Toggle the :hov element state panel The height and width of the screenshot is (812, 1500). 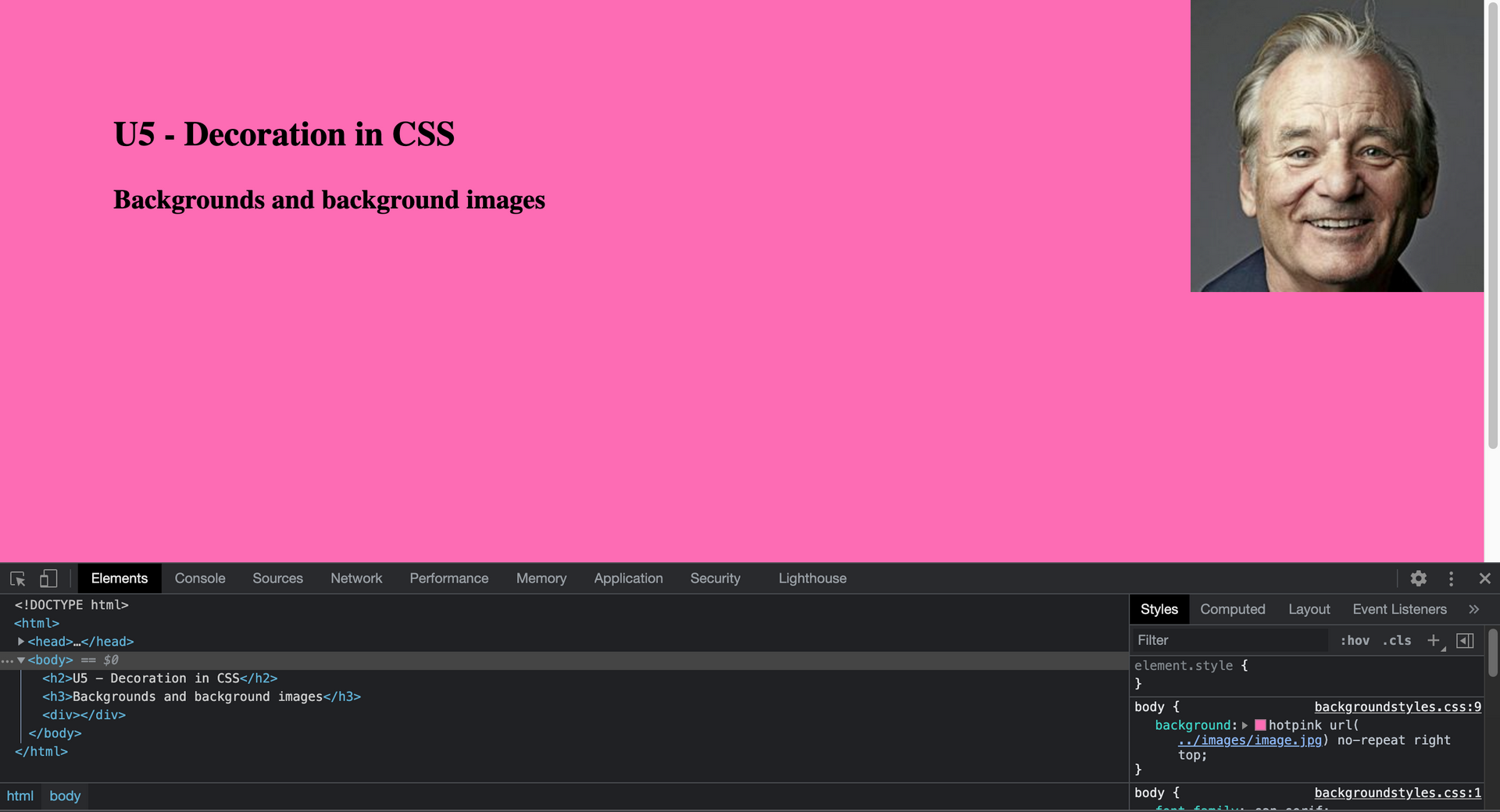point(1355,640)
